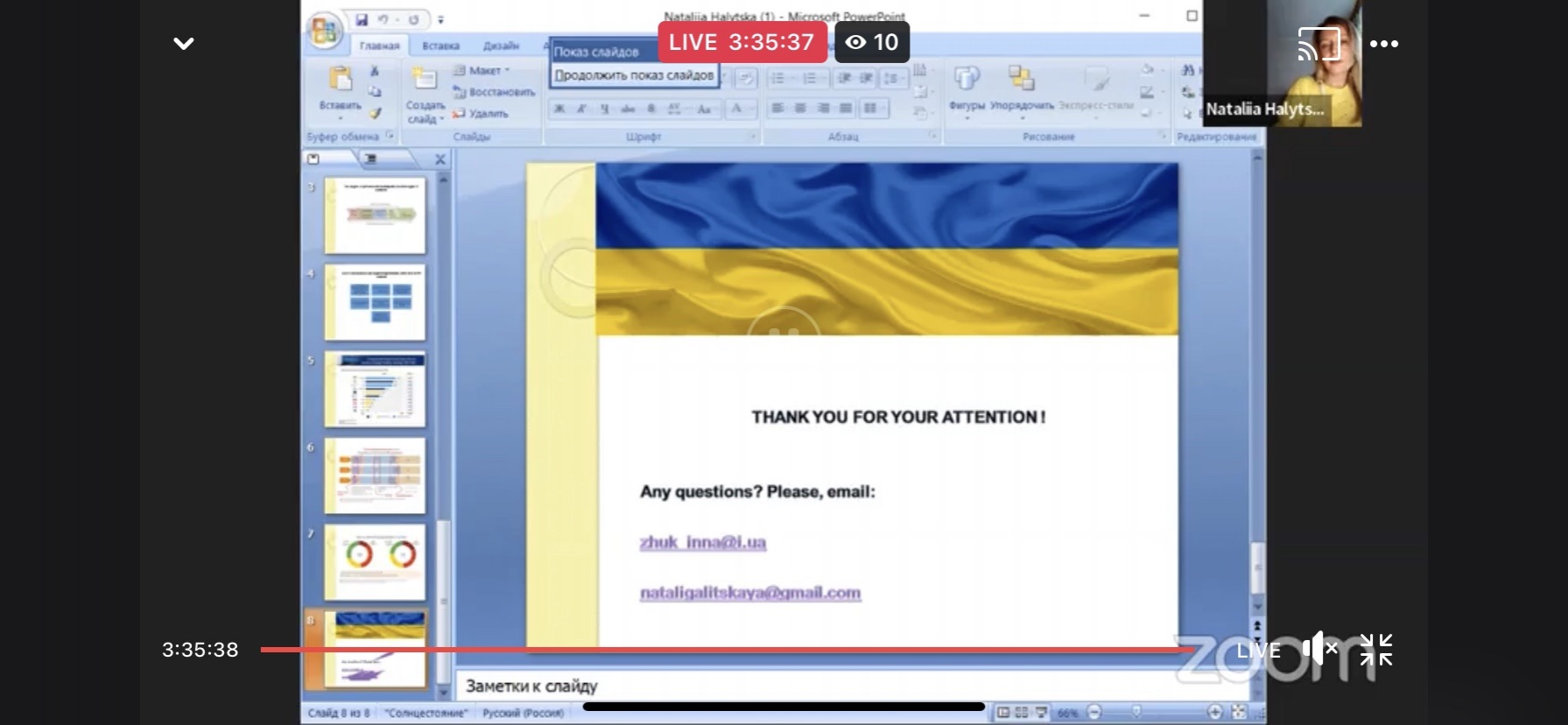Select Продолжить показ слайдов menu item

(634, 75)
